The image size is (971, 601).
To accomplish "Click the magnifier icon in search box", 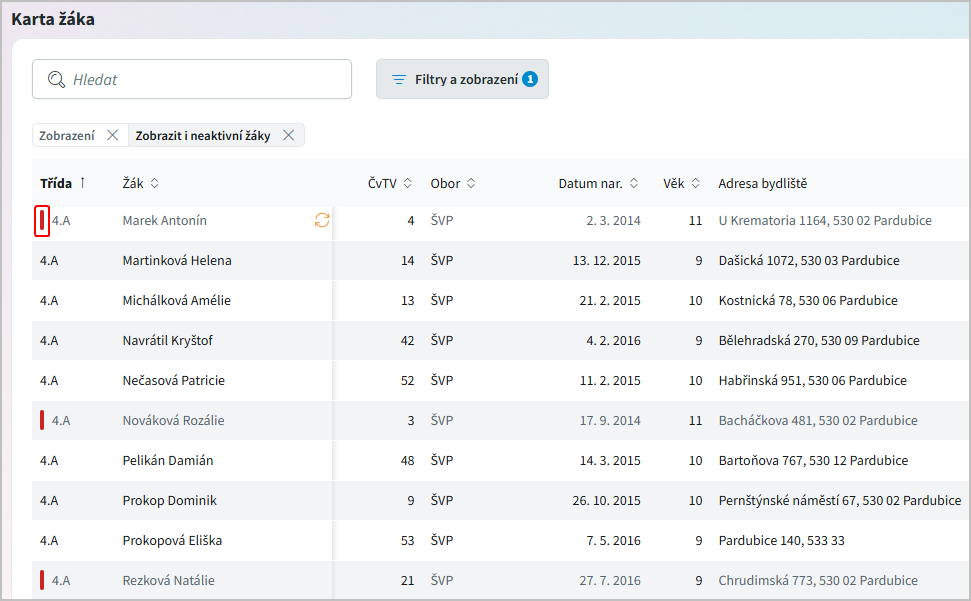I will 57,79.
